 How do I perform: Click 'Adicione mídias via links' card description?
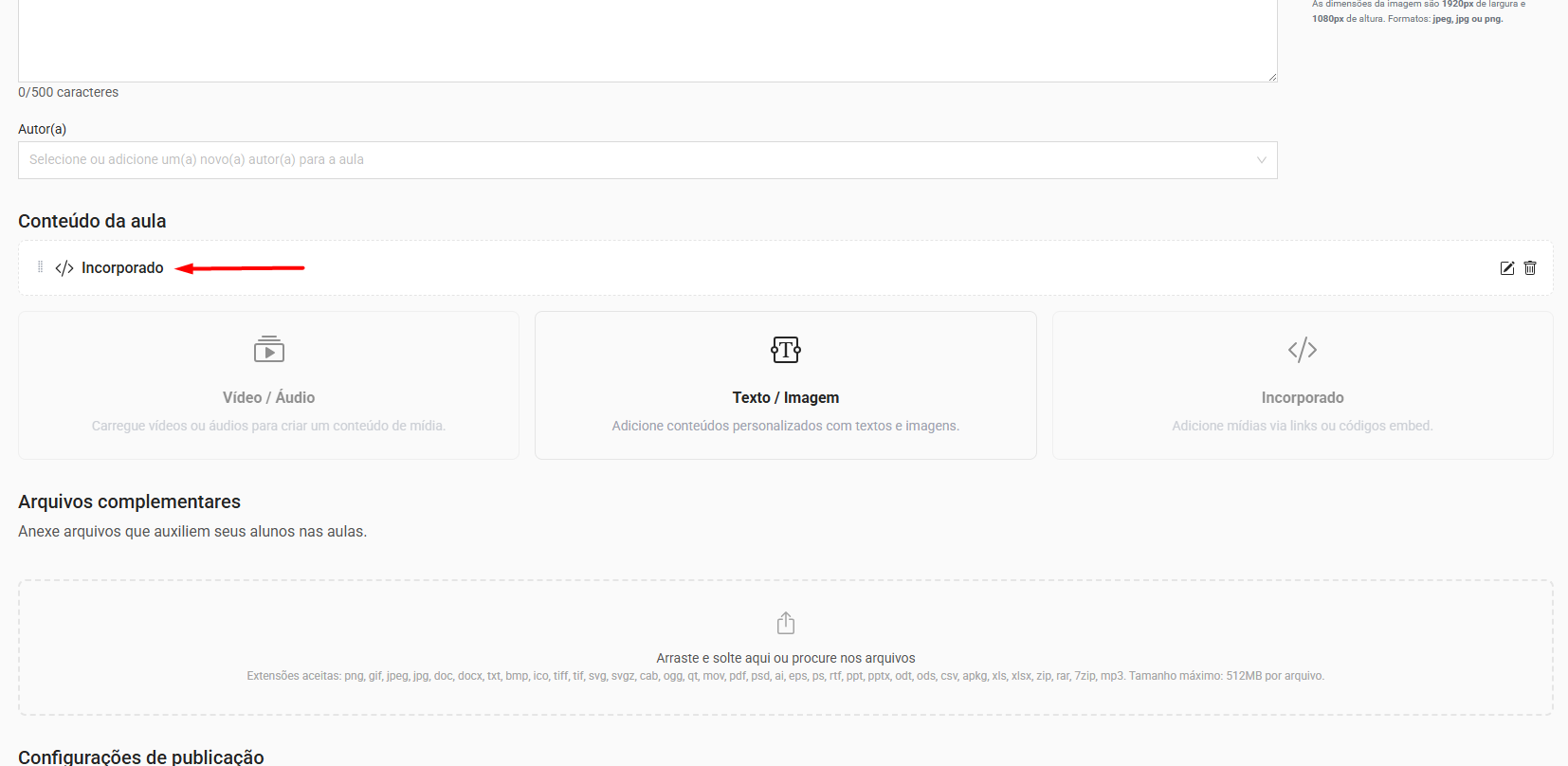tap(1302, 426)
